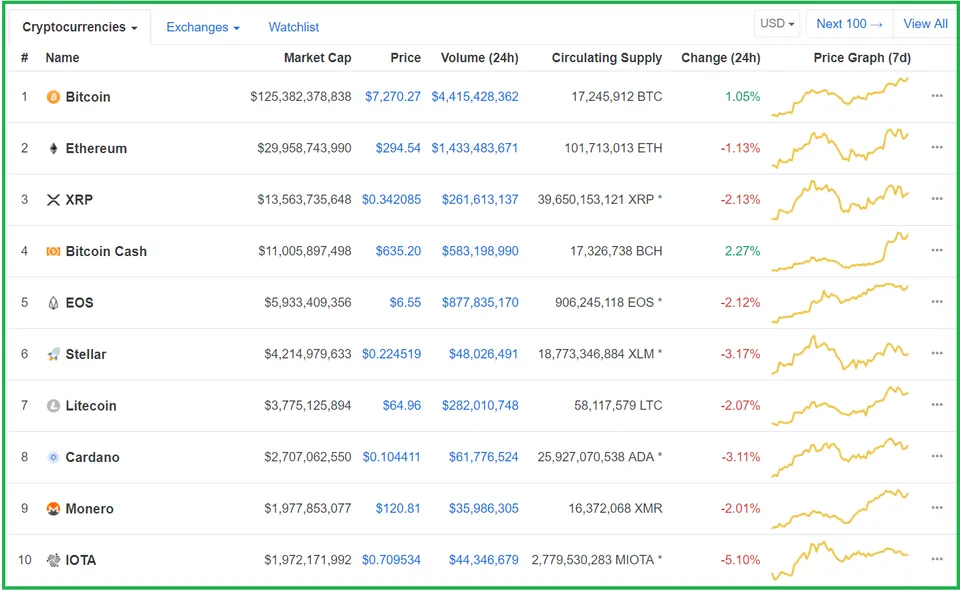Sort table by Price column

click(405, 58)
